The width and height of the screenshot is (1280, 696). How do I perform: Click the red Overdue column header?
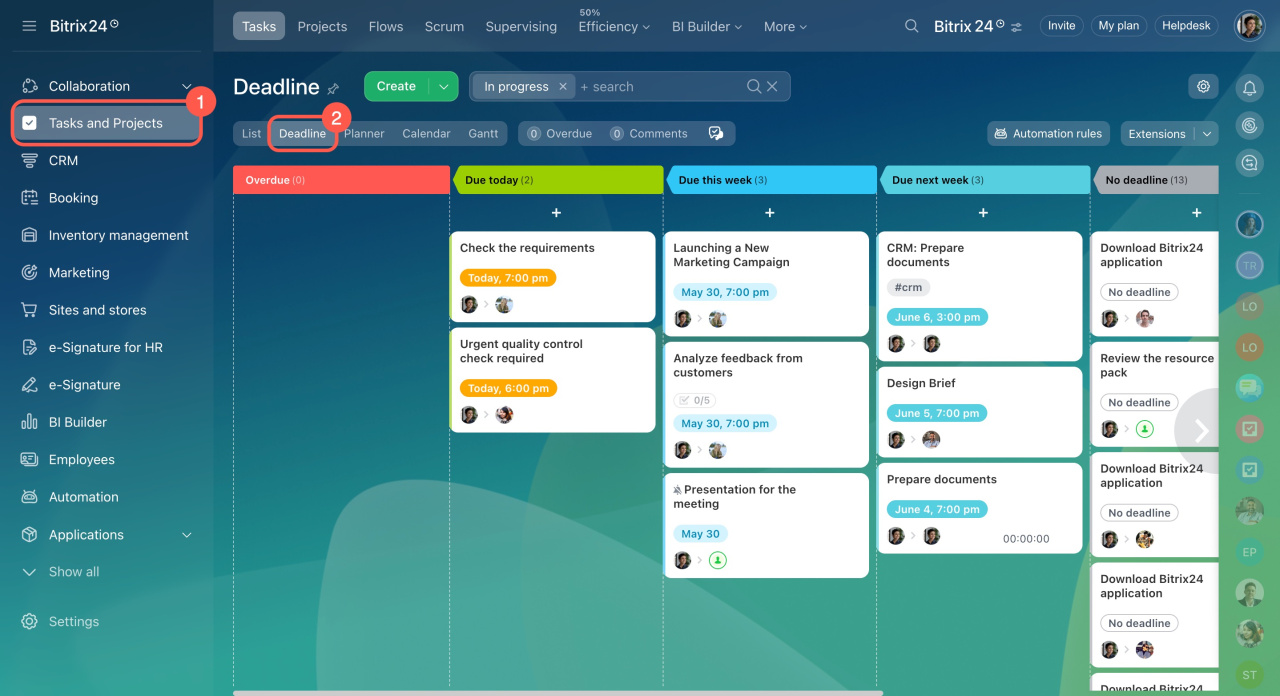pos(341,180)
